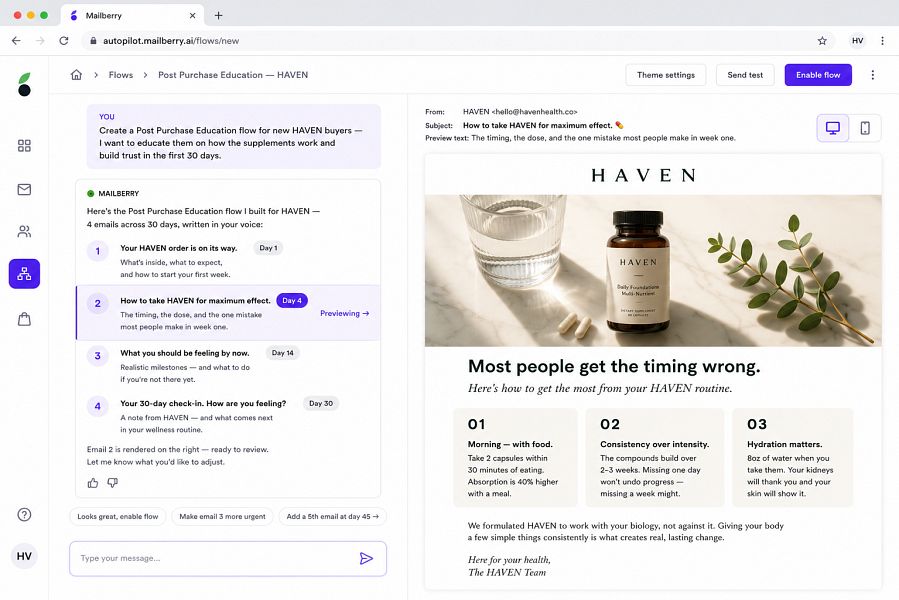Select the Flows icon in sidebar
Screen dimensions: 899x600
(x=24, y=274)
